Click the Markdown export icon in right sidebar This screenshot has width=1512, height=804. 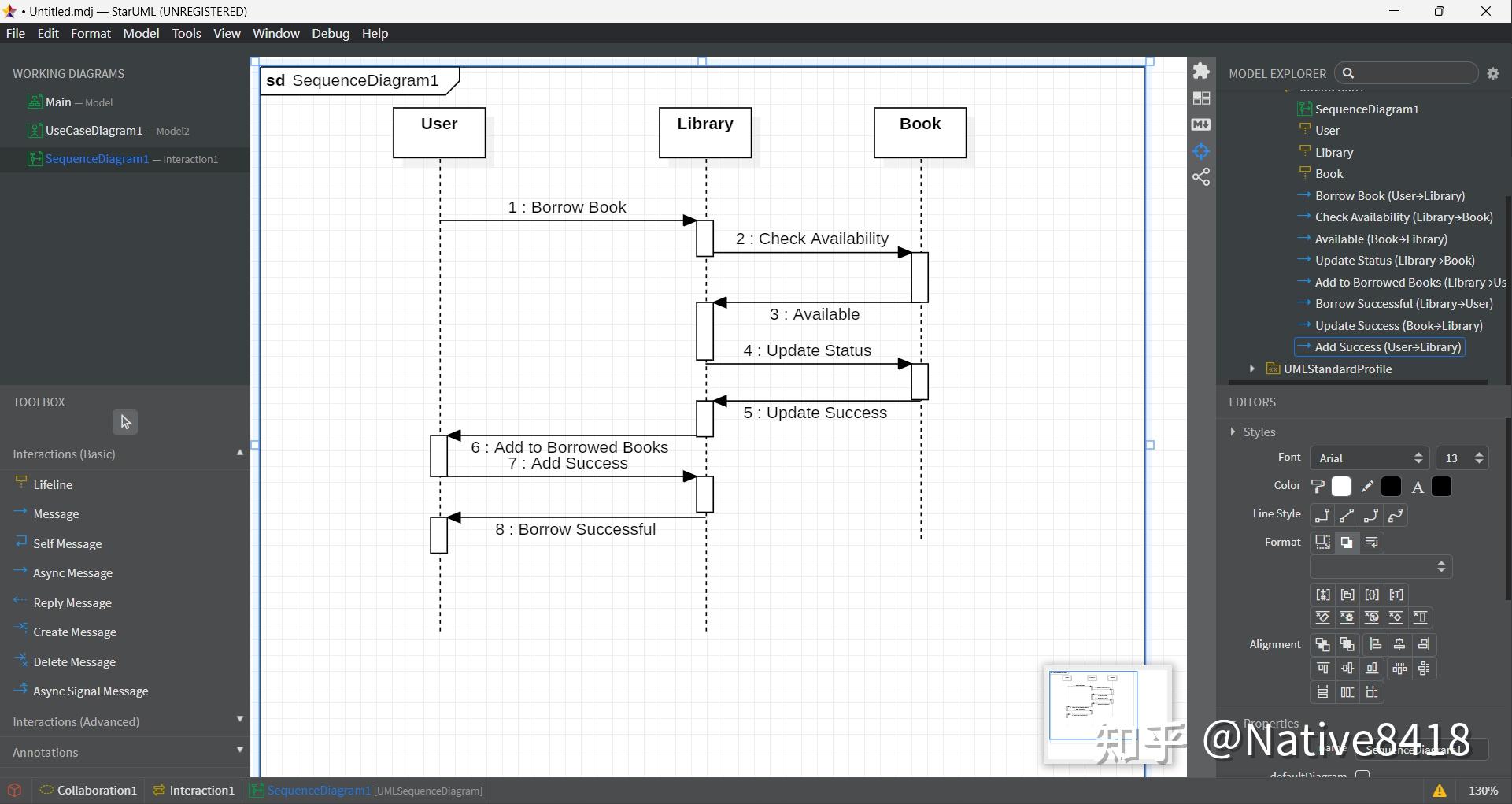point(1202,124)
